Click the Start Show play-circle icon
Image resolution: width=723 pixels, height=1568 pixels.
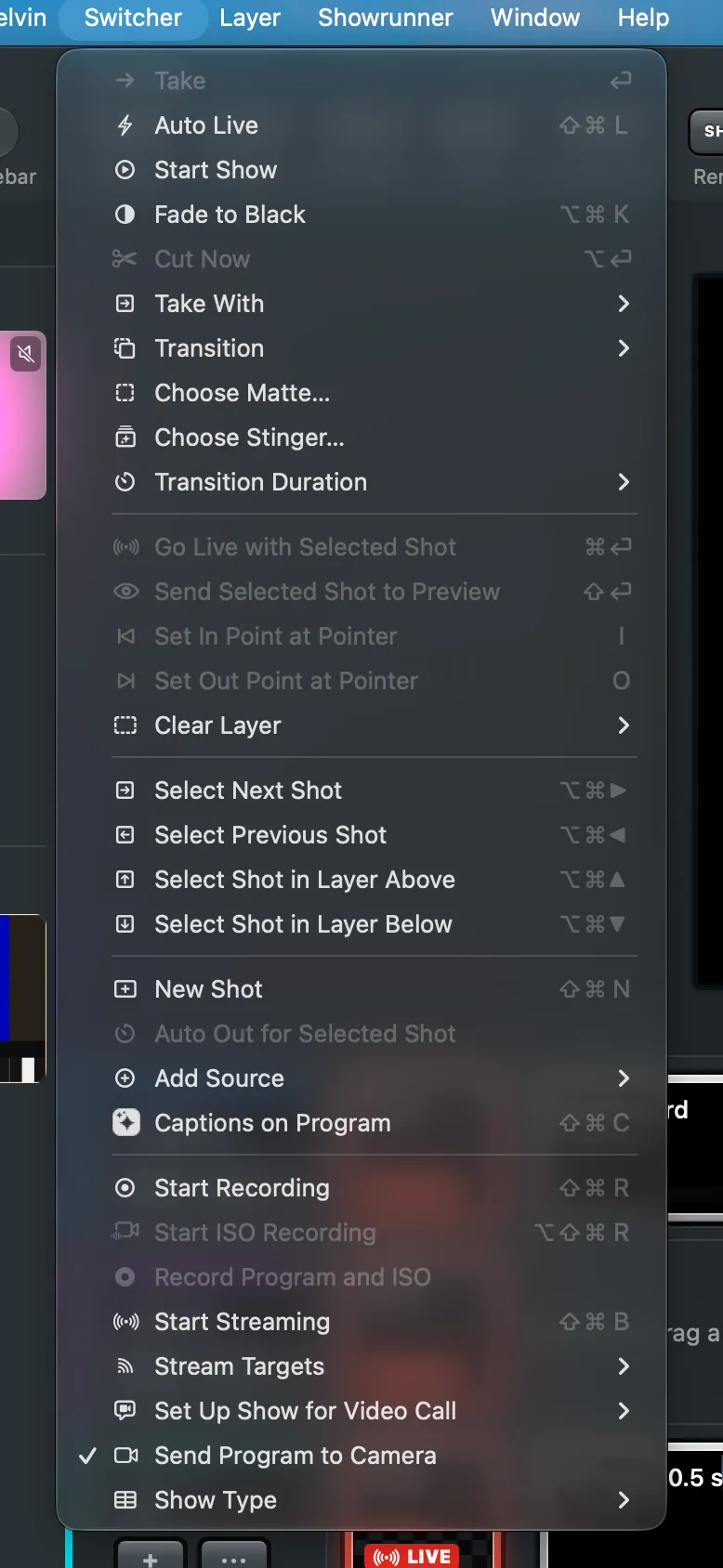125,170
